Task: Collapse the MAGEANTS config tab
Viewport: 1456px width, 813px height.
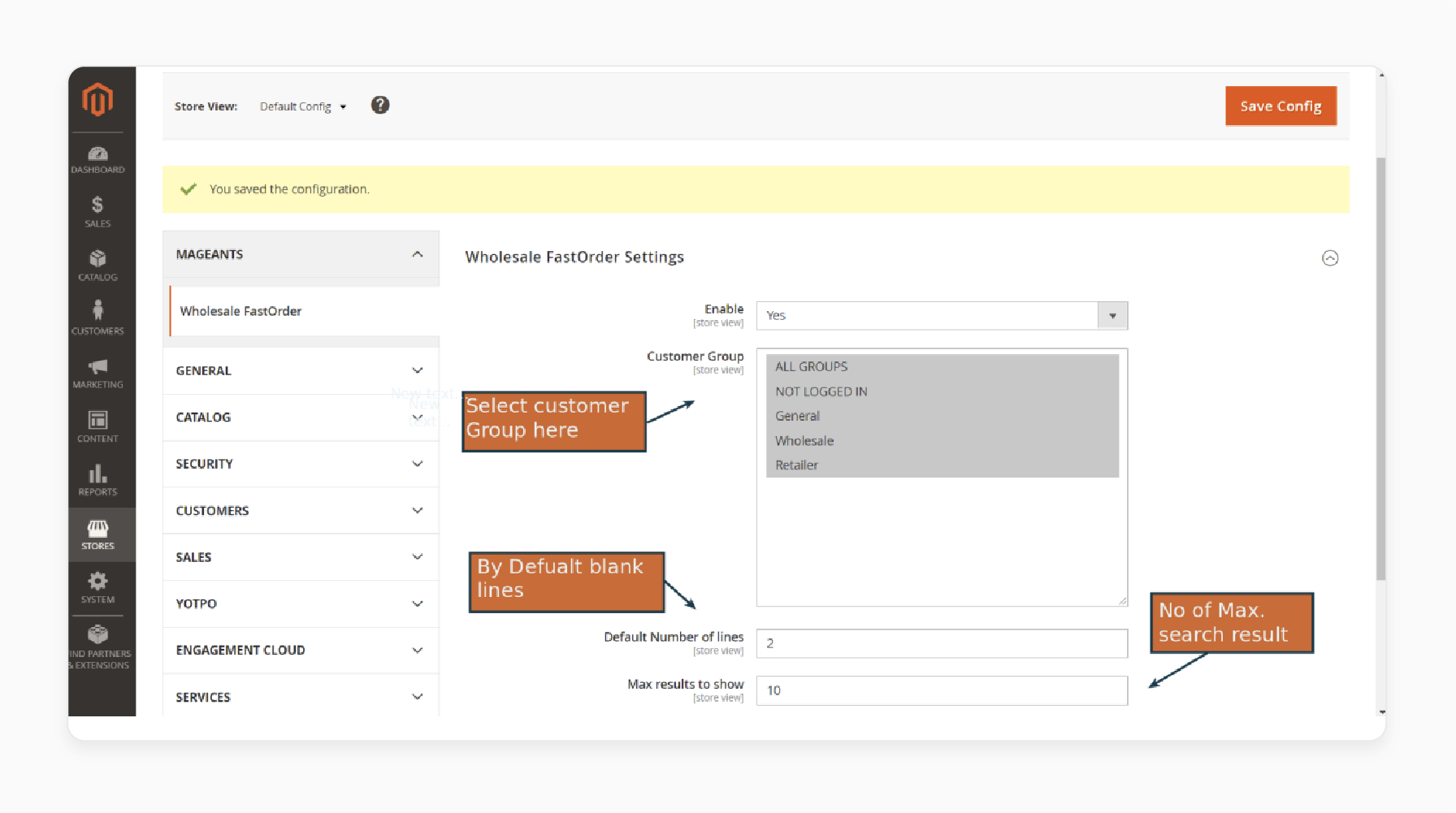Action: coord(301,254)
